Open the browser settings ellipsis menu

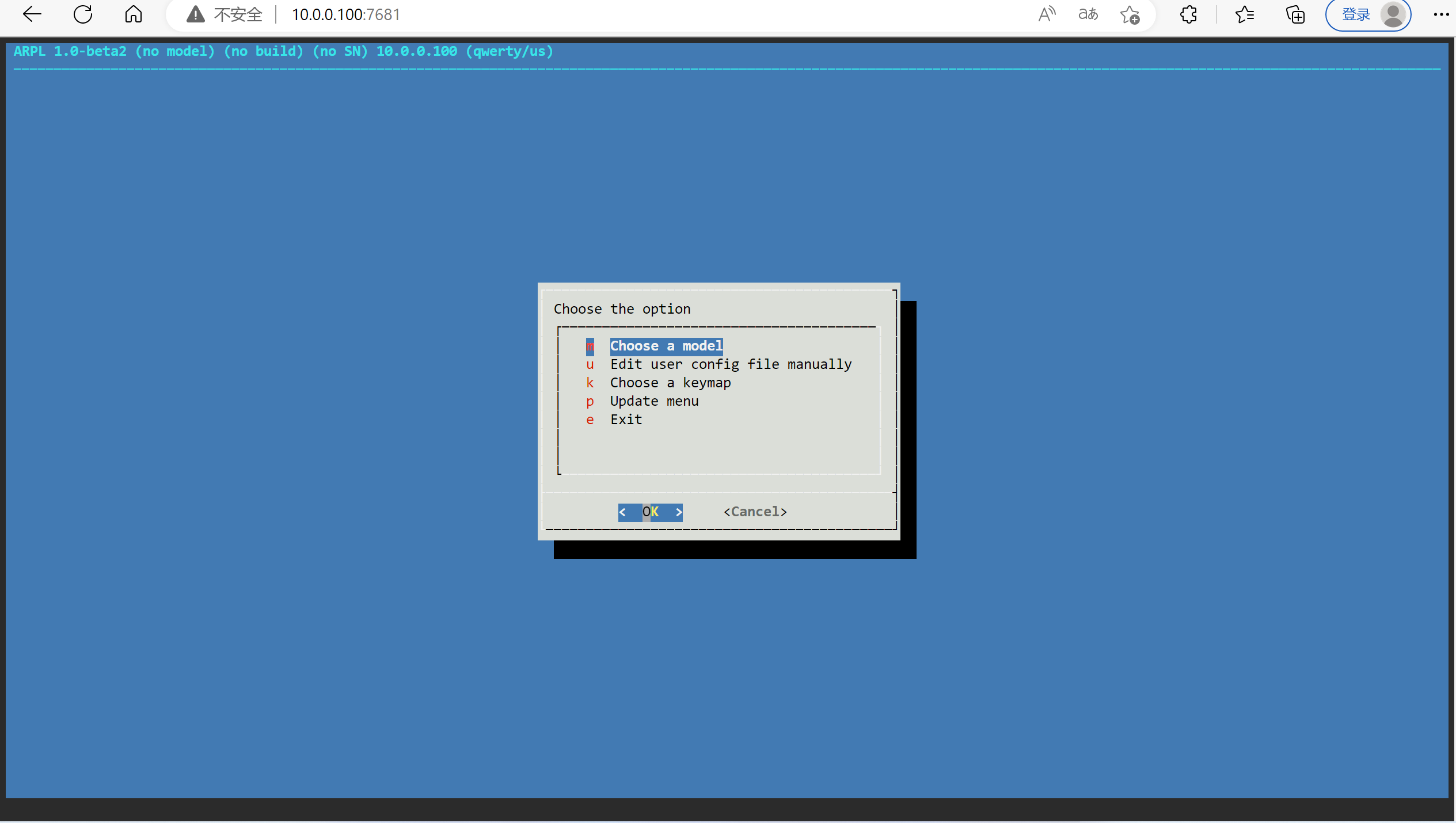1441,14
